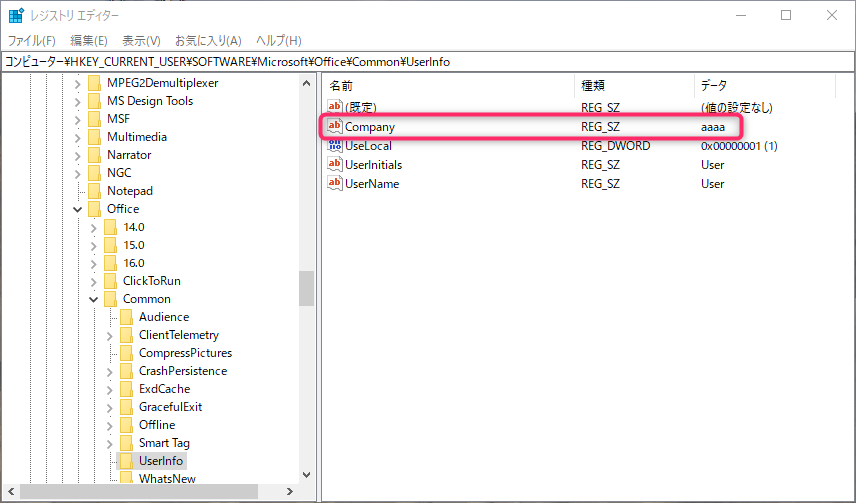Expand the Multimedia key
856x503 pixels.
pos(78,138)
